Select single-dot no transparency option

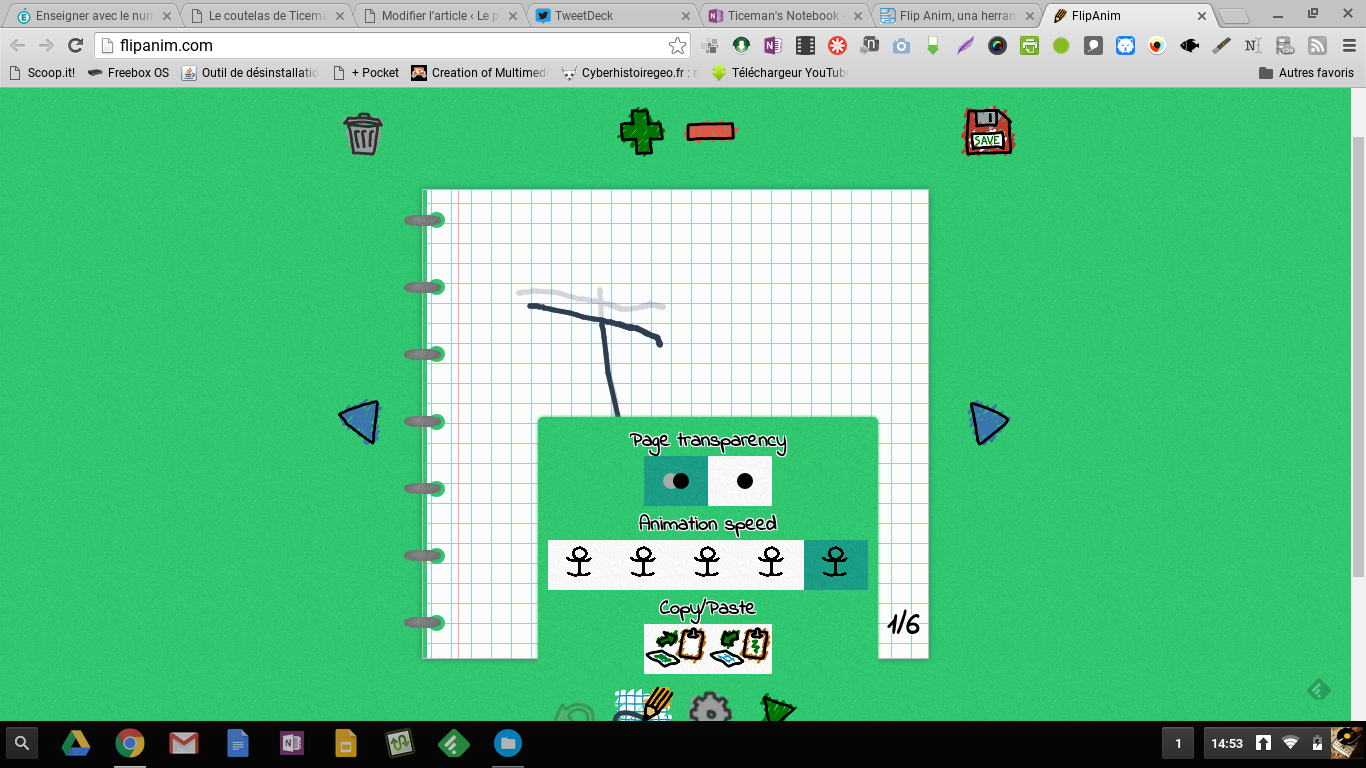[x=740, y=481]
